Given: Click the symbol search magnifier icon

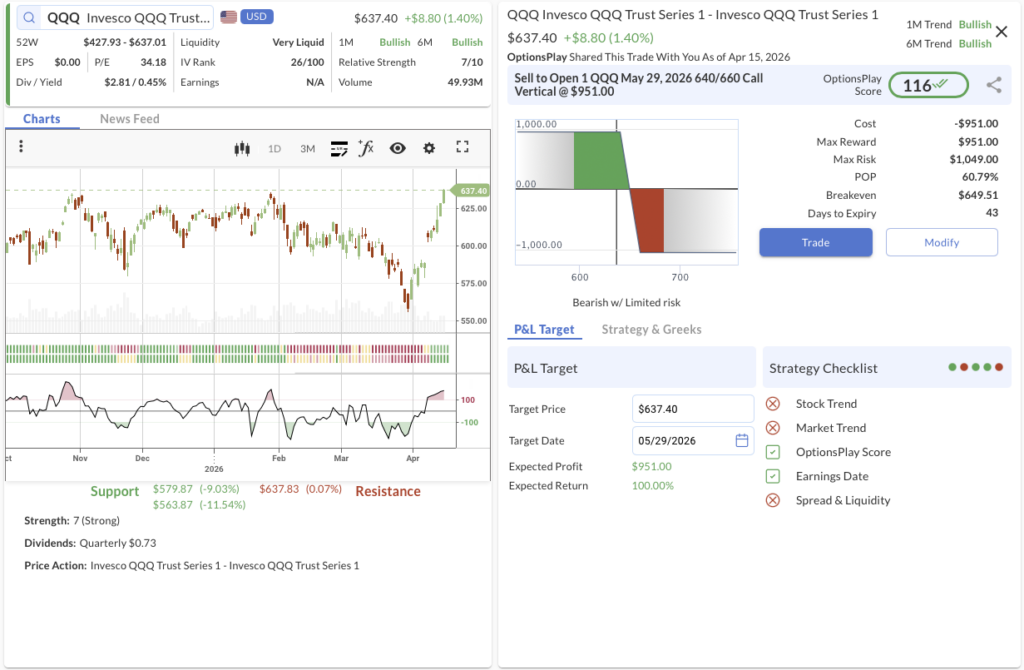Looking at the screenshot, I should click(x=29, y=18).
